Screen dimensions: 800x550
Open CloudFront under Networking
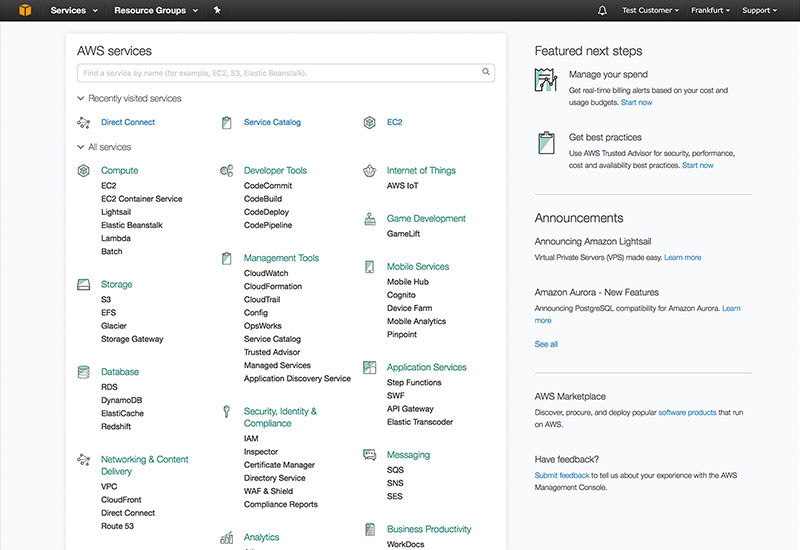(x=121, y=500)
